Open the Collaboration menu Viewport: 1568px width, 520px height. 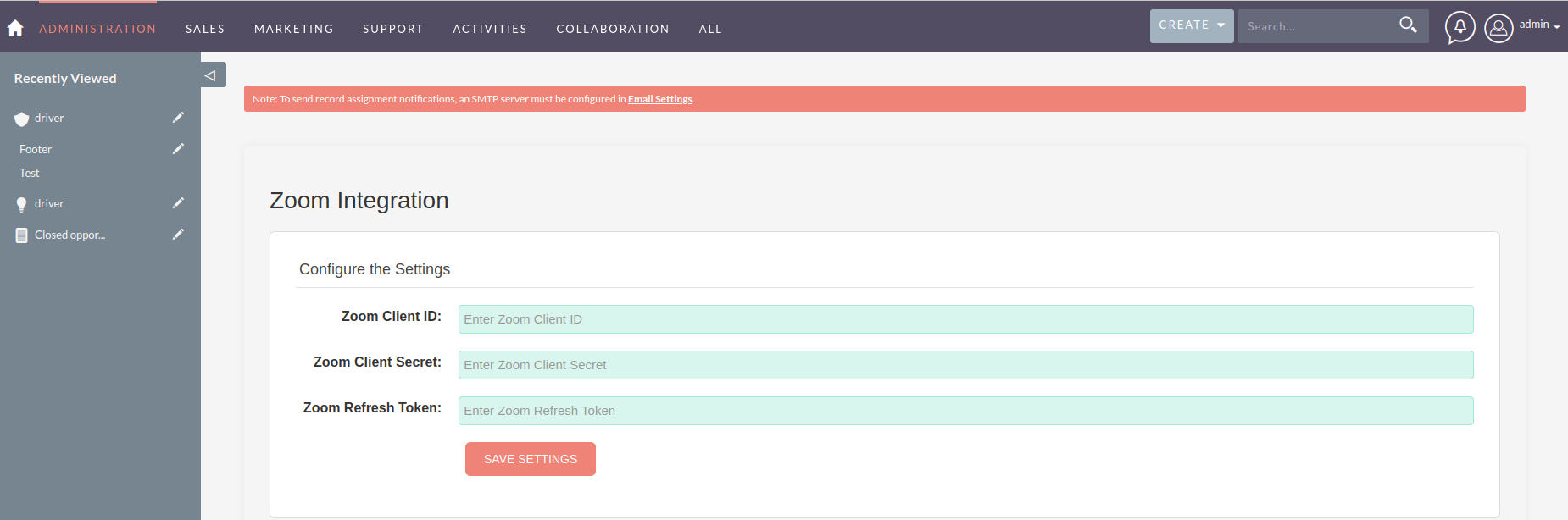coord(613,29)
